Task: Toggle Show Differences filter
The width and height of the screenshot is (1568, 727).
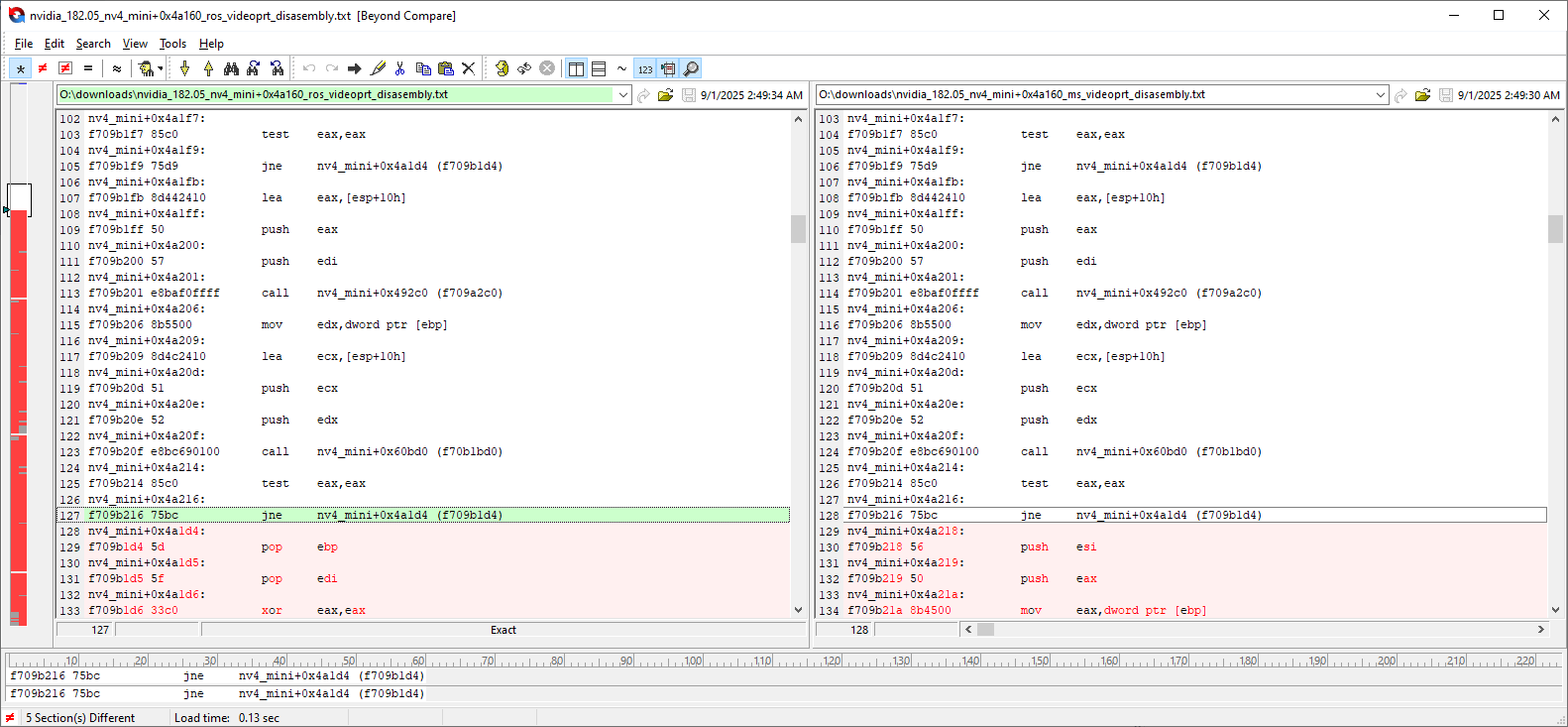Action: (43, 68)
